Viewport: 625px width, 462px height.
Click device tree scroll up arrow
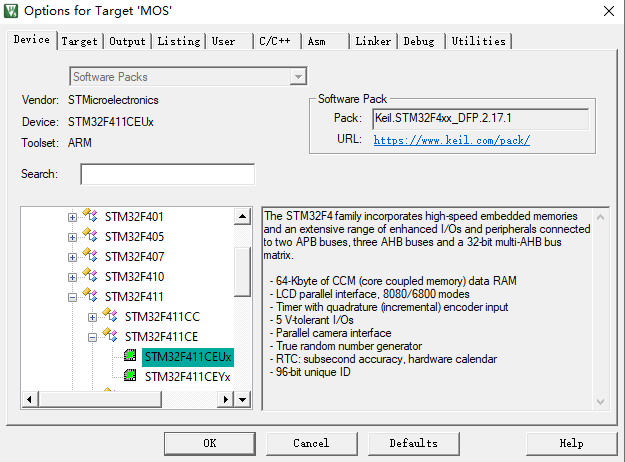pyautogui.click(x=242, y=216)
